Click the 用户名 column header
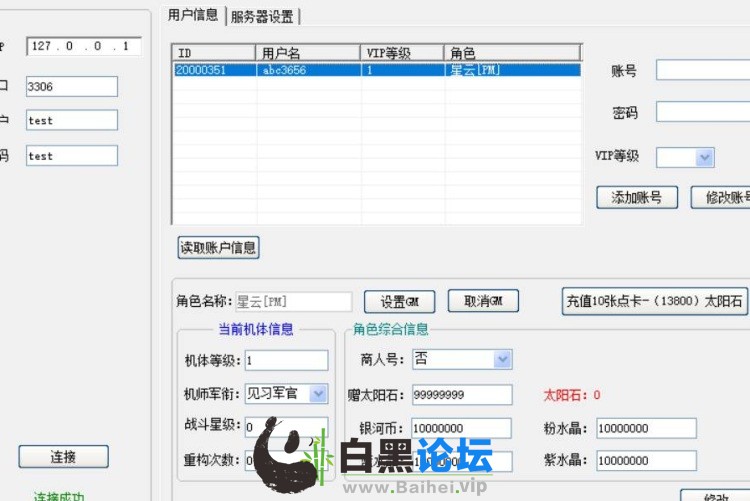Image resolution: width=750 pixels, height=501 pixels. tap(308, 53)
